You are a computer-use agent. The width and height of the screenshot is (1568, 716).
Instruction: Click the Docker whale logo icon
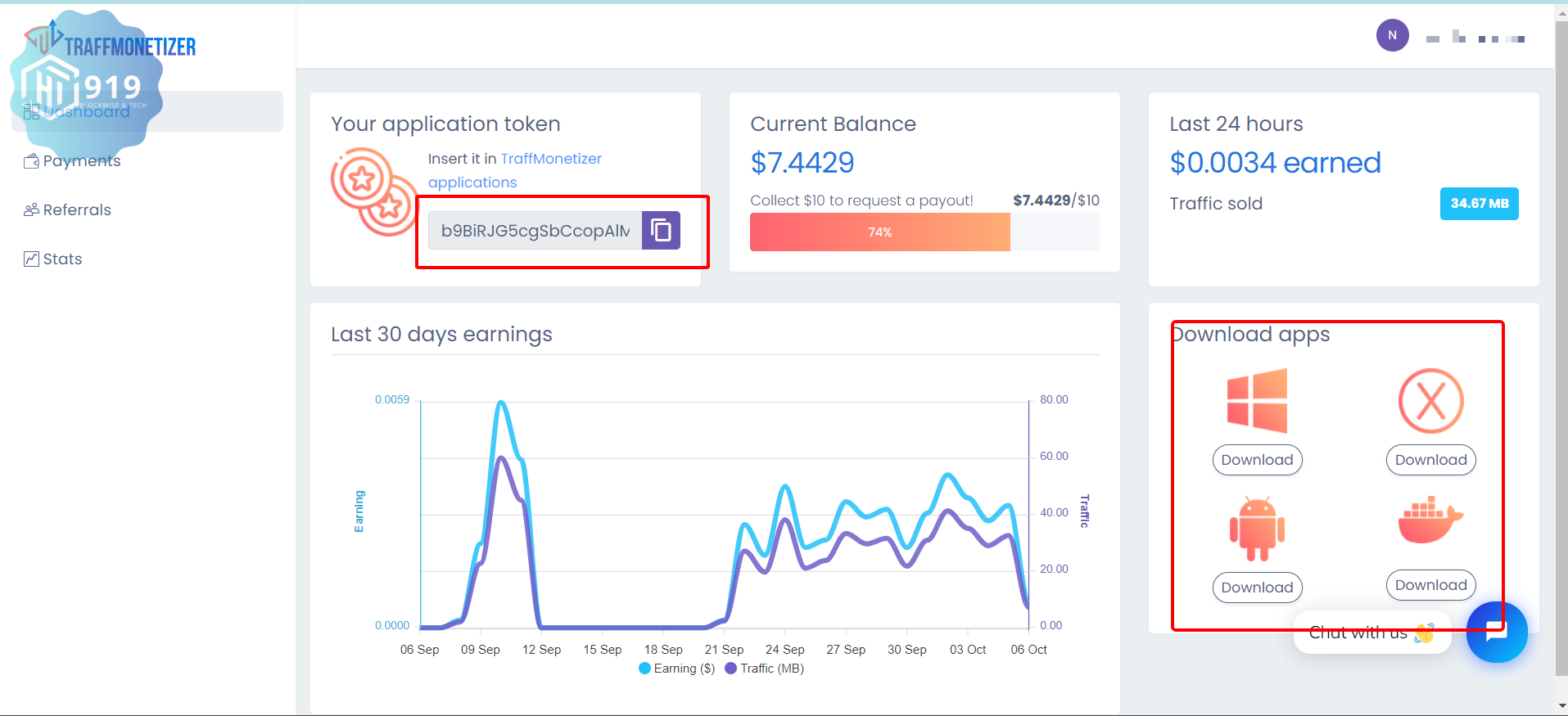click(1430, 520)
